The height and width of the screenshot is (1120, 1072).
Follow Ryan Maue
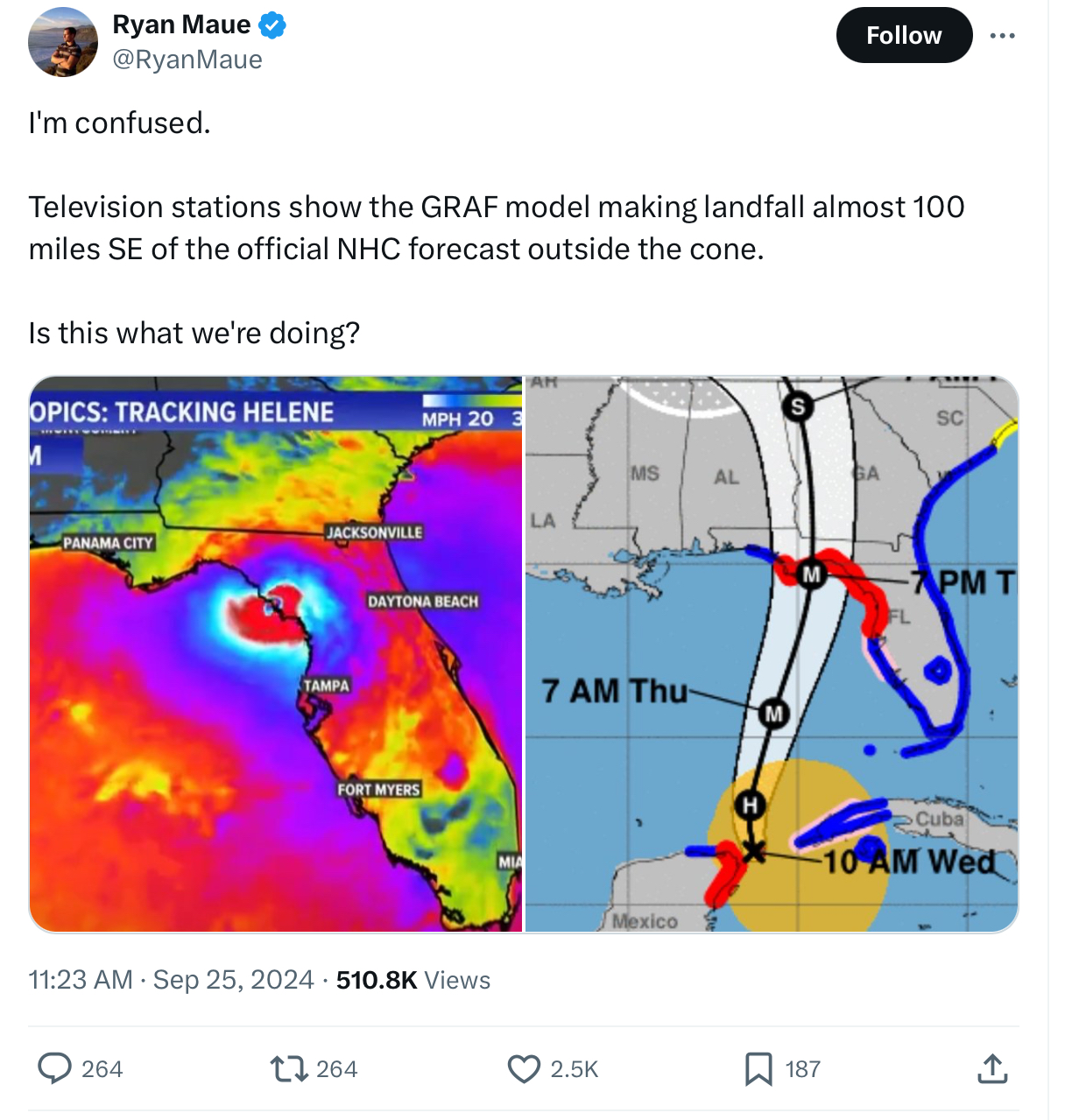coord(904,35)
